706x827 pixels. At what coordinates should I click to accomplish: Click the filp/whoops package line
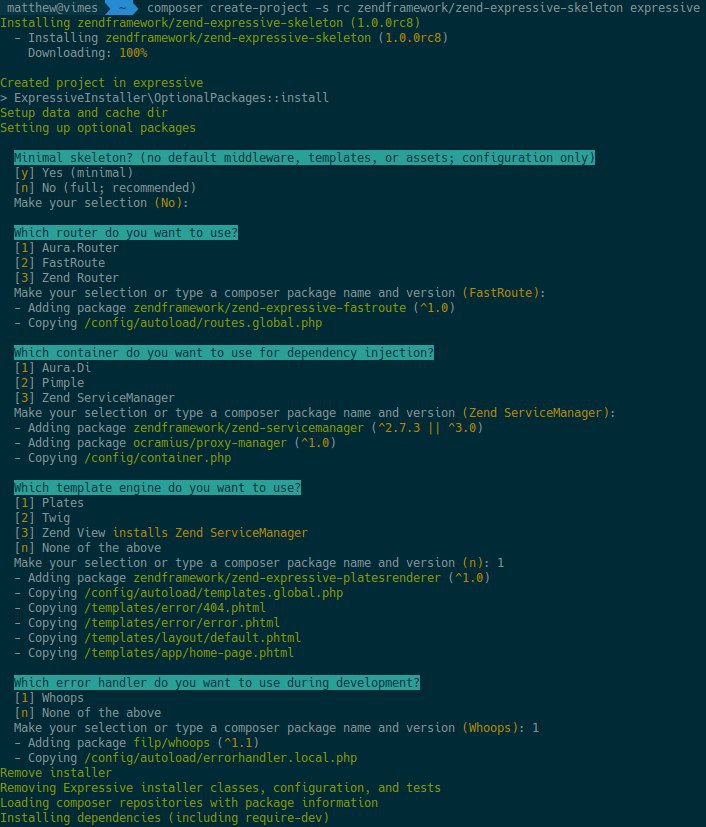click(137, 743)
